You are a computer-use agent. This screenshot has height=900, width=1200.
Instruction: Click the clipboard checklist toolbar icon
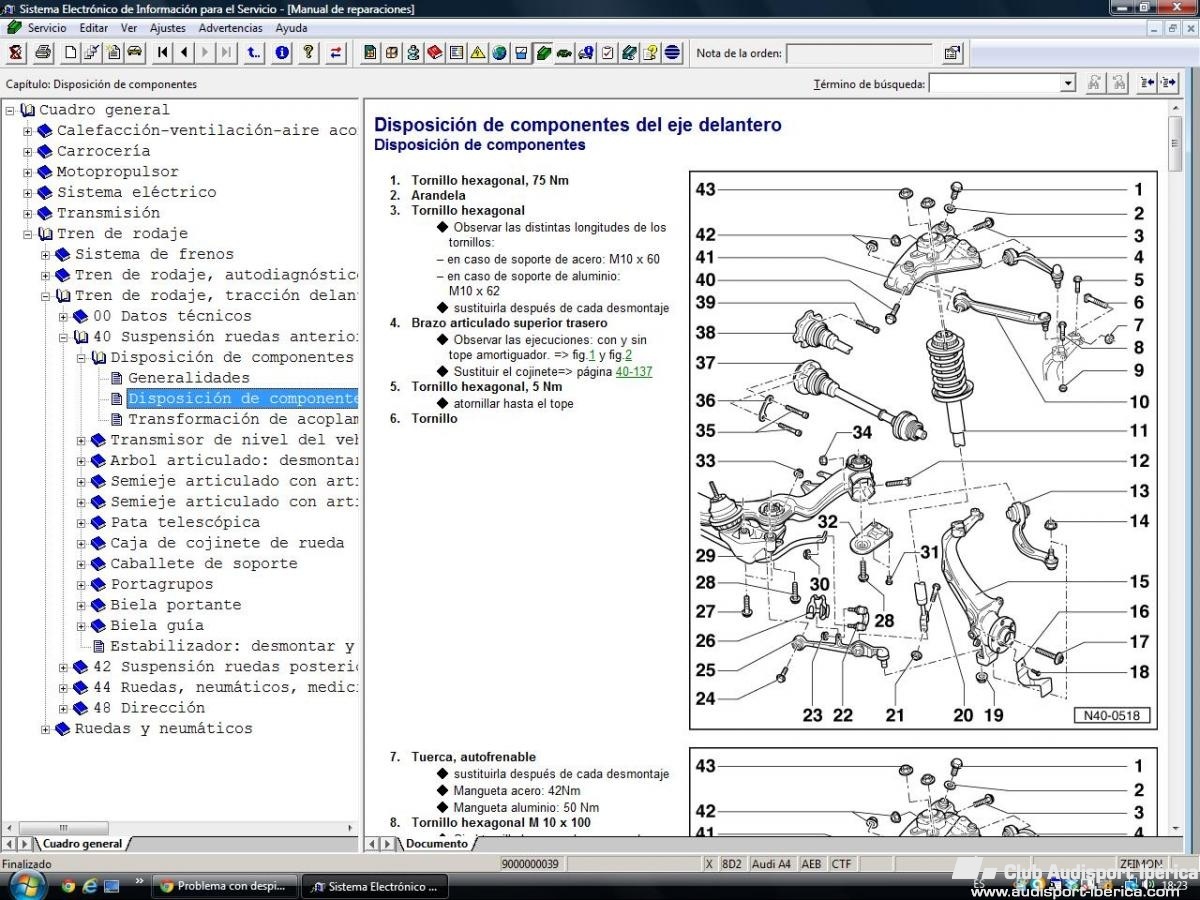(x=607, y=53)
